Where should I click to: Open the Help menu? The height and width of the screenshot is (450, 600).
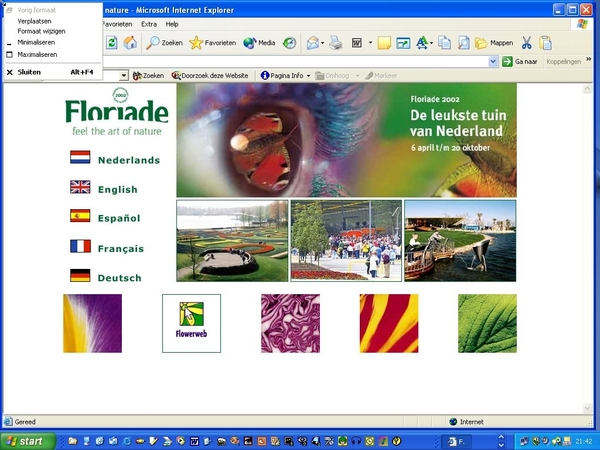172,24
